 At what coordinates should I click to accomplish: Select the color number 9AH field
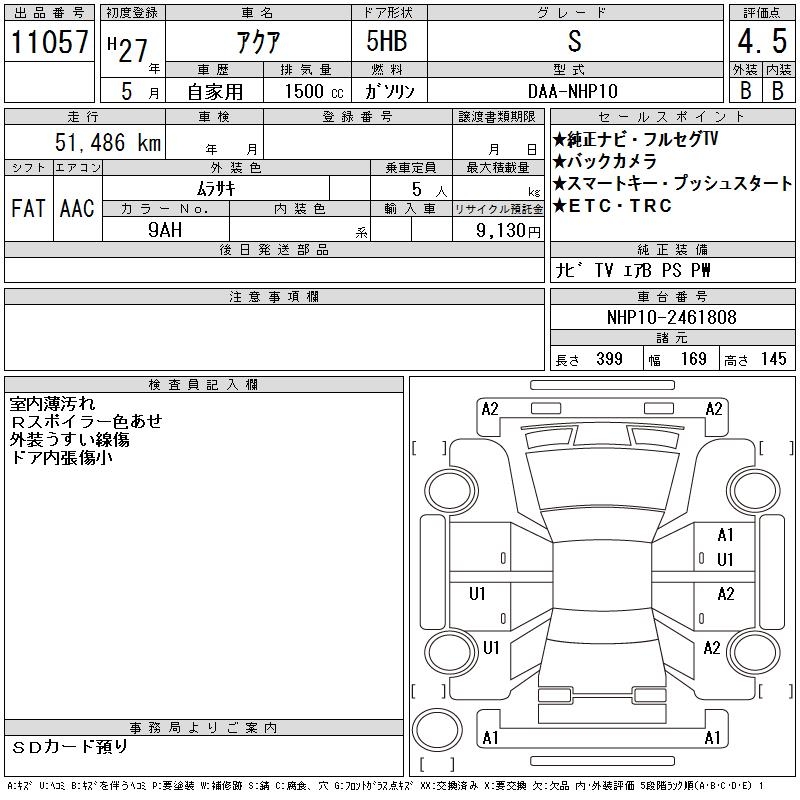(x=166, y=229)
